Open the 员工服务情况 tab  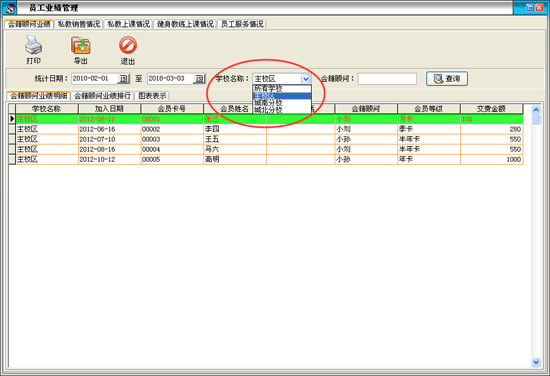click(x=242, y=24)
